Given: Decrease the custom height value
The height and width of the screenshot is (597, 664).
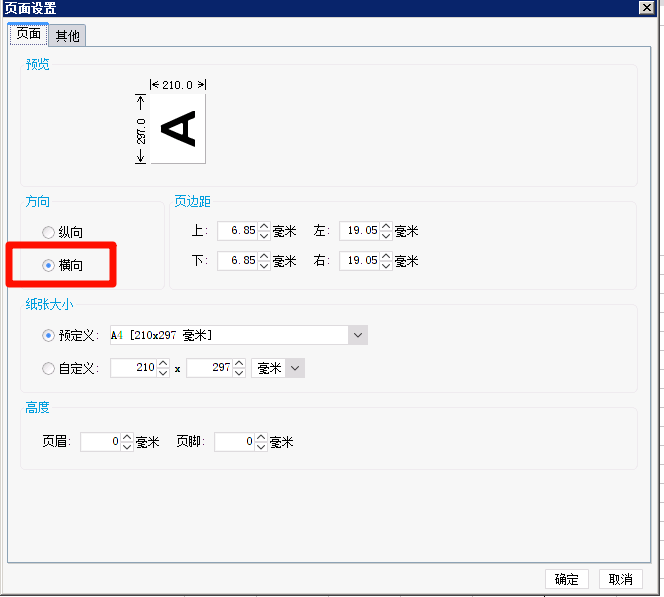Looking at the screenshot, I should (239, 373).
